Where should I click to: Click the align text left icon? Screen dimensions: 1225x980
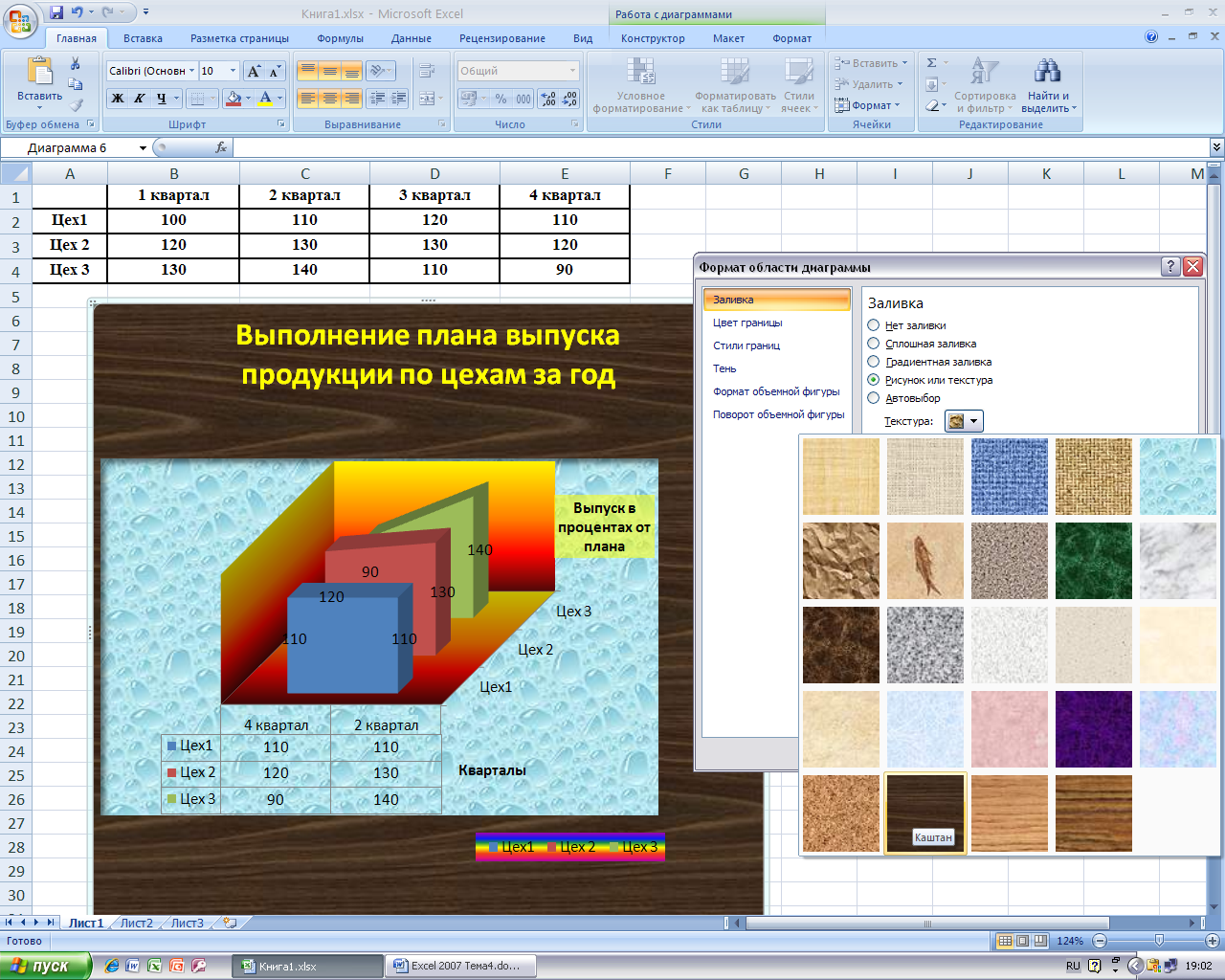(x=307, y=98)
